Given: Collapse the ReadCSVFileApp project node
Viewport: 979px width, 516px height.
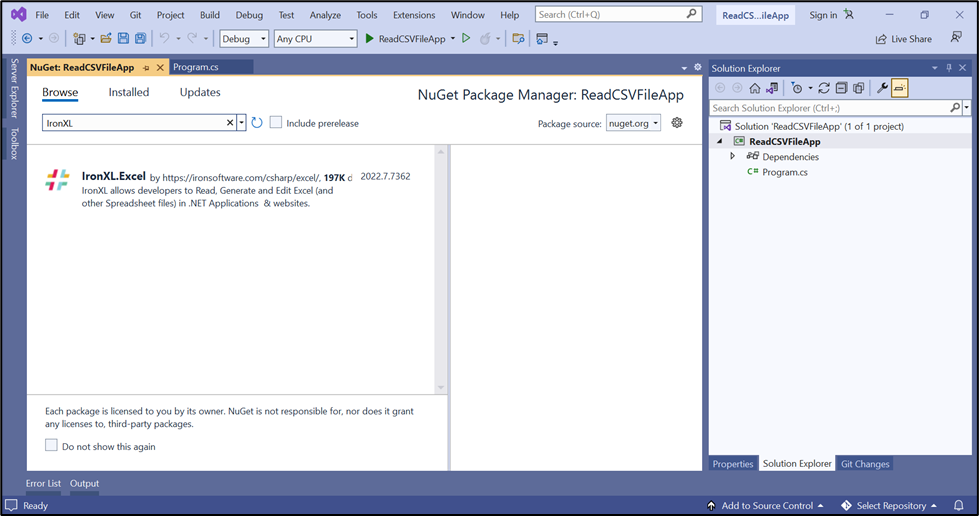Looking at the screenshot, I should tap(720, 141).
